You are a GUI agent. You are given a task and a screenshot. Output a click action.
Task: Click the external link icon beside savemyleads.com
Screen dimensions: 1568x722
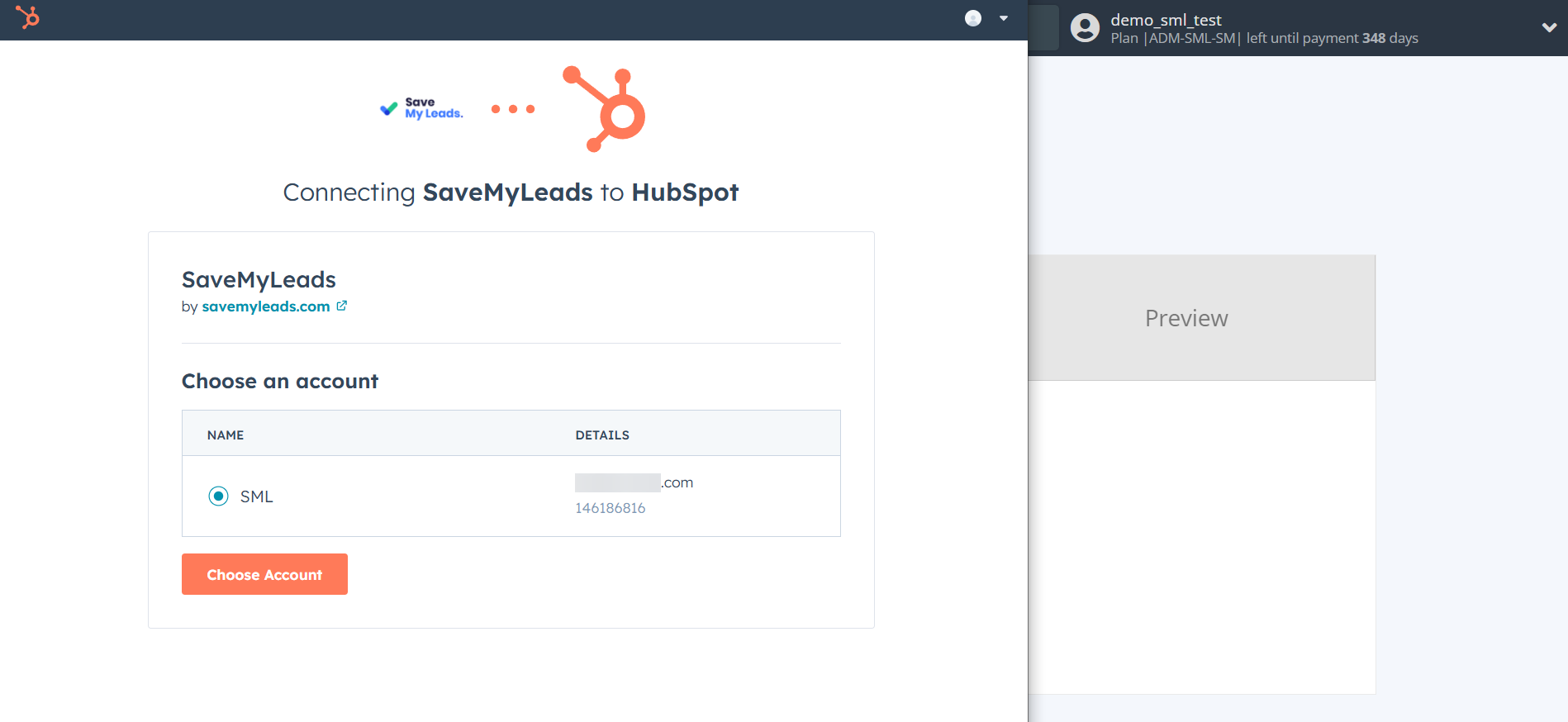342,306
